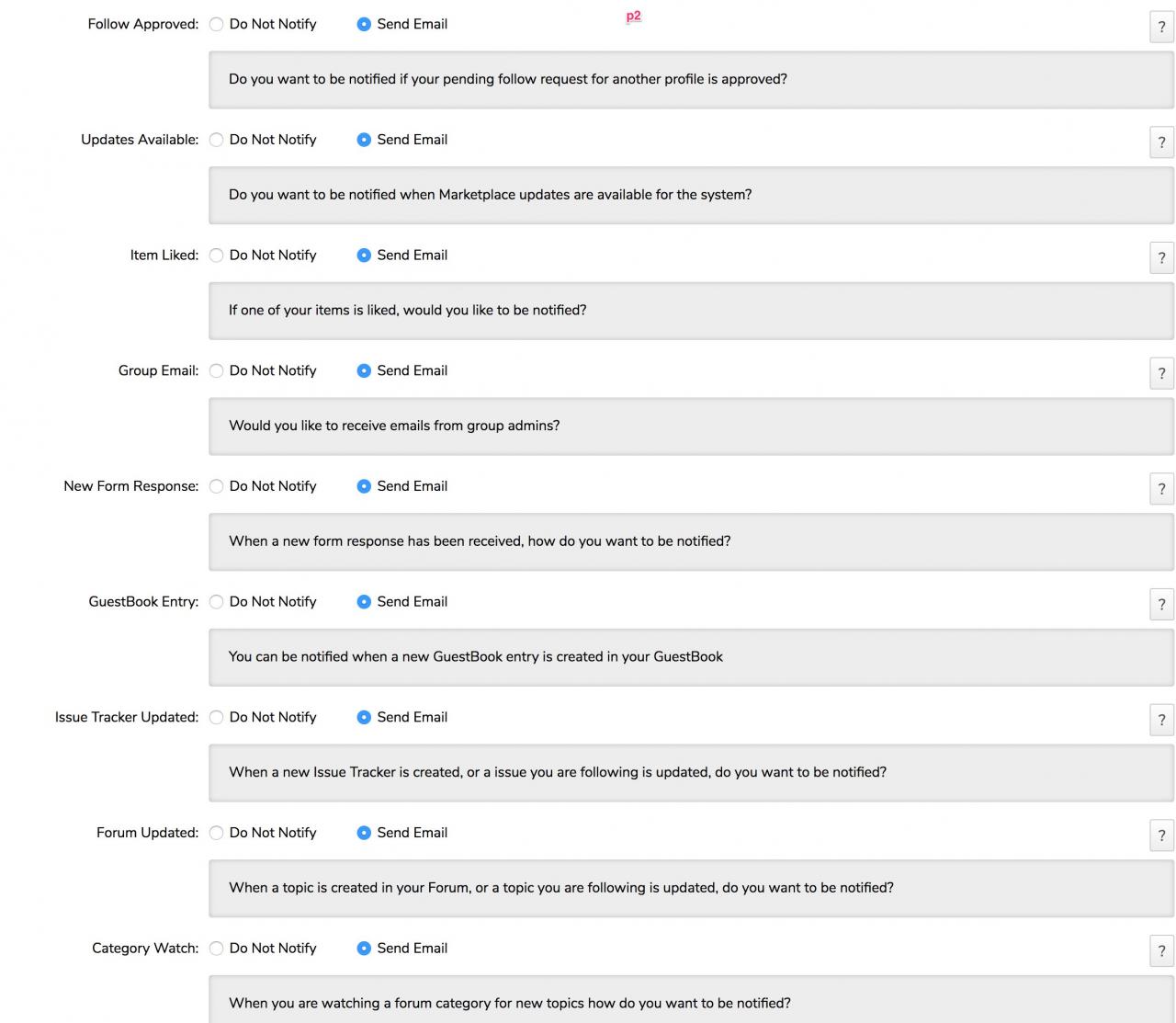Pick Do Not Notify for Category Watch
This screenshot has width=1176, height=1023.
(x=217, y=949)
